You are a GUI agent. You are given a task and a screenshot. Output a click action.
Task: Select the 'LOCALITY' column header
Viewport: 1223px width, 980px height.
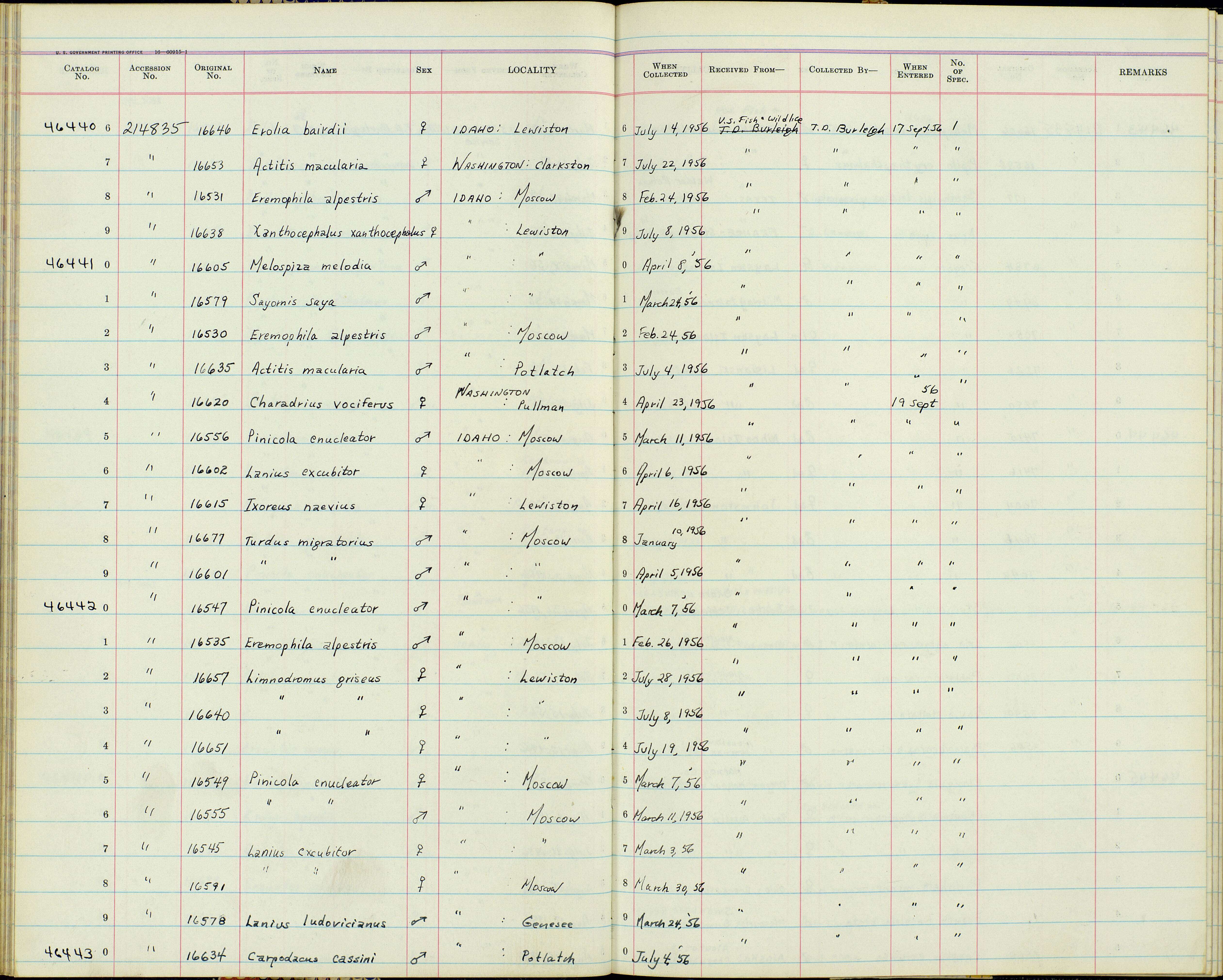[532, 70]
